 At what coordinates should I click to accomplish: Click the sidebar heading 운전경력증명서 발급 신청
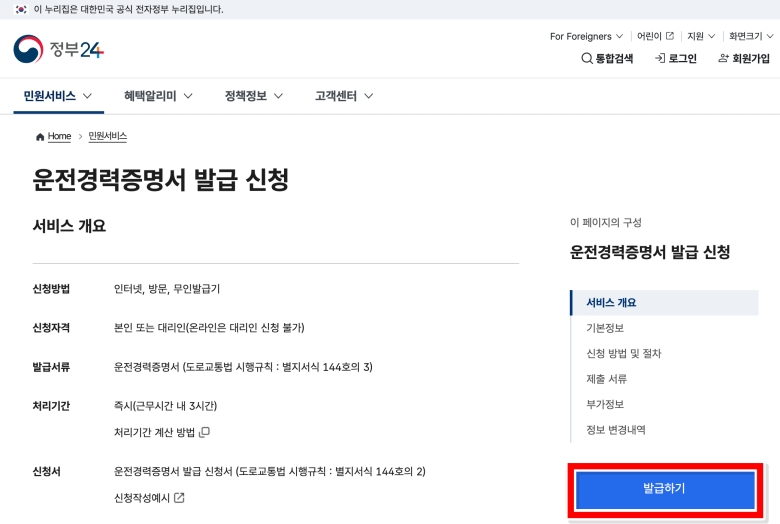click(x=650, y=252)
